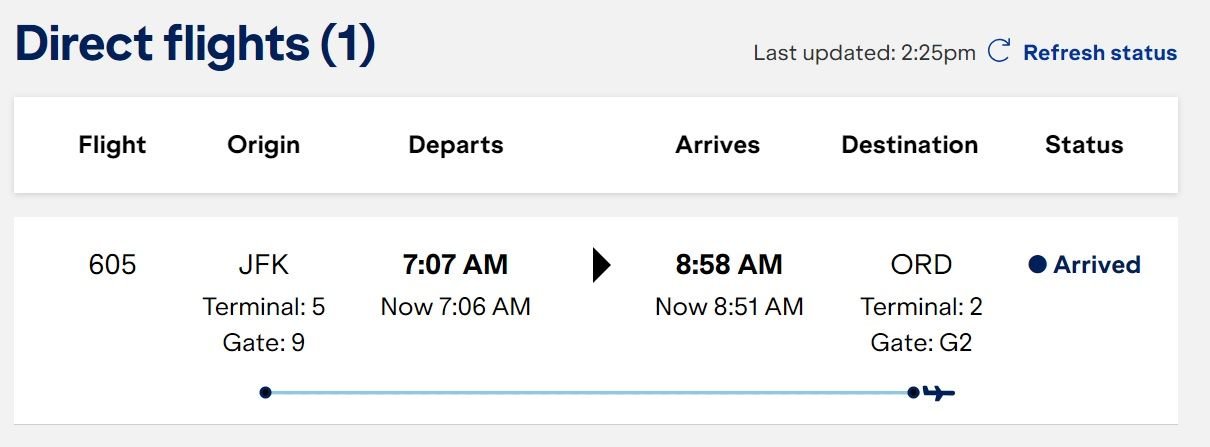This screenshot has width=1210, height=447.
Task: Click the Destination column header
Action: (x=909, y=145)
